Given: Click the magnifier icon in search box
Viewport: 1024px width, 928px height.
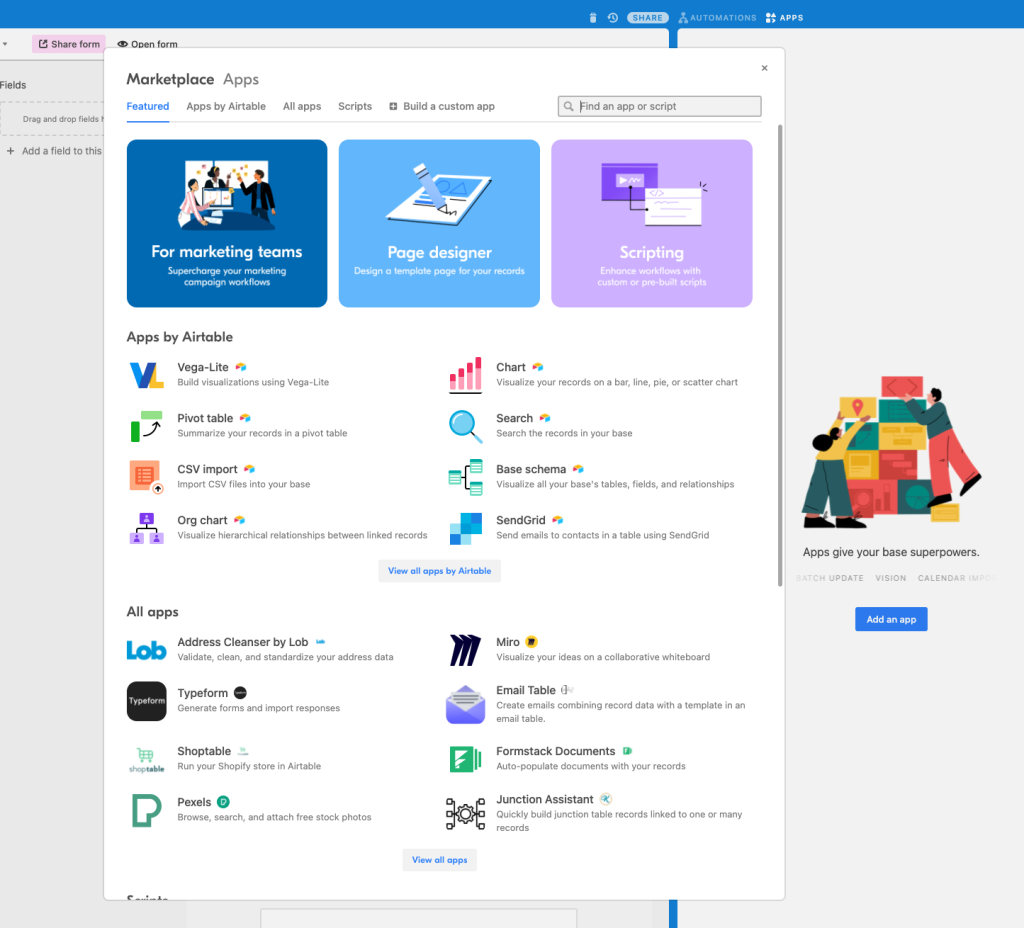Looking at the screenshot, I should click(569, 106).
